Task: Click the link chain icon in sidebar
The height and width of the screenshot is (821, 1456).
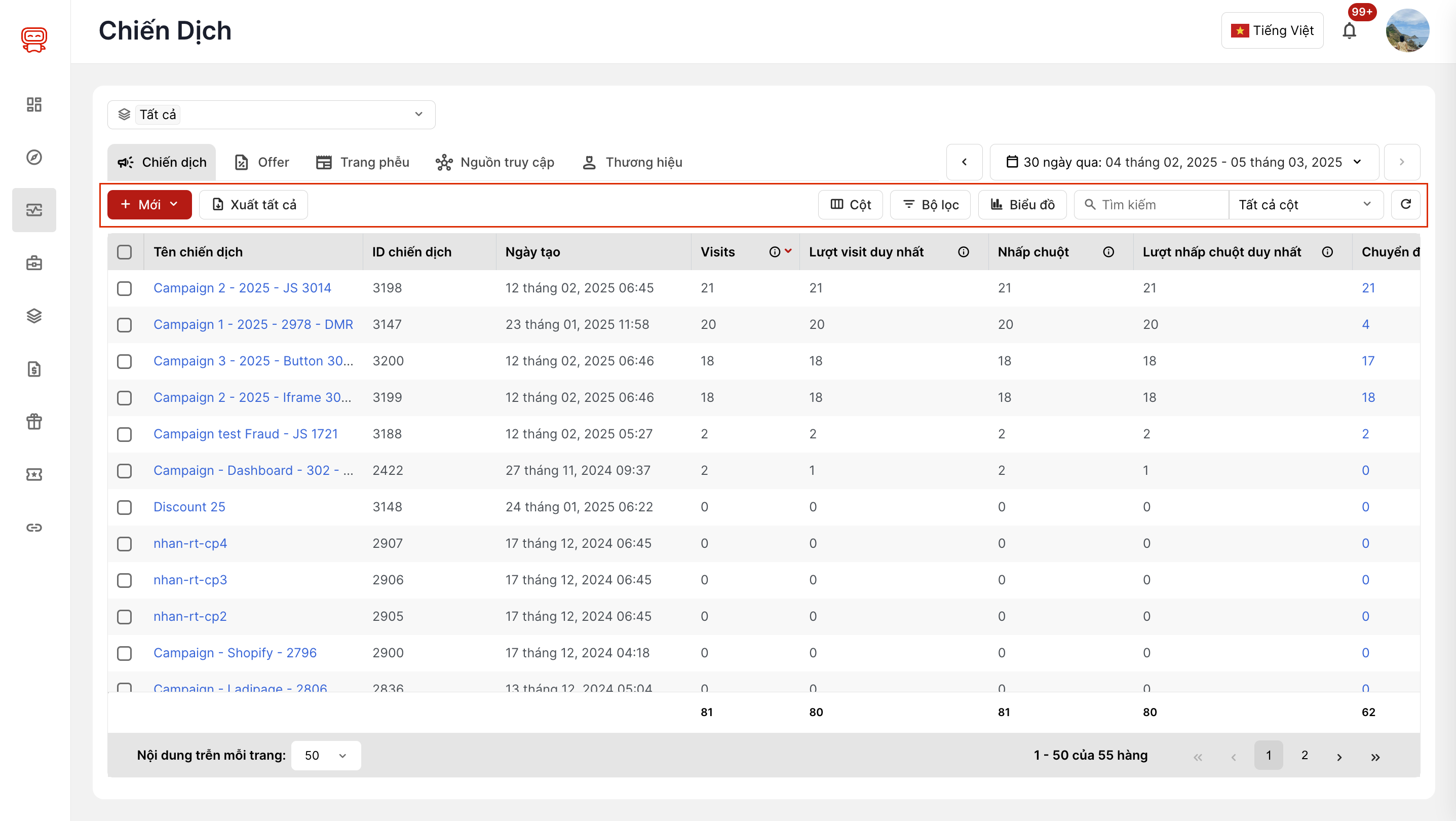Action: tap(34, 528)
